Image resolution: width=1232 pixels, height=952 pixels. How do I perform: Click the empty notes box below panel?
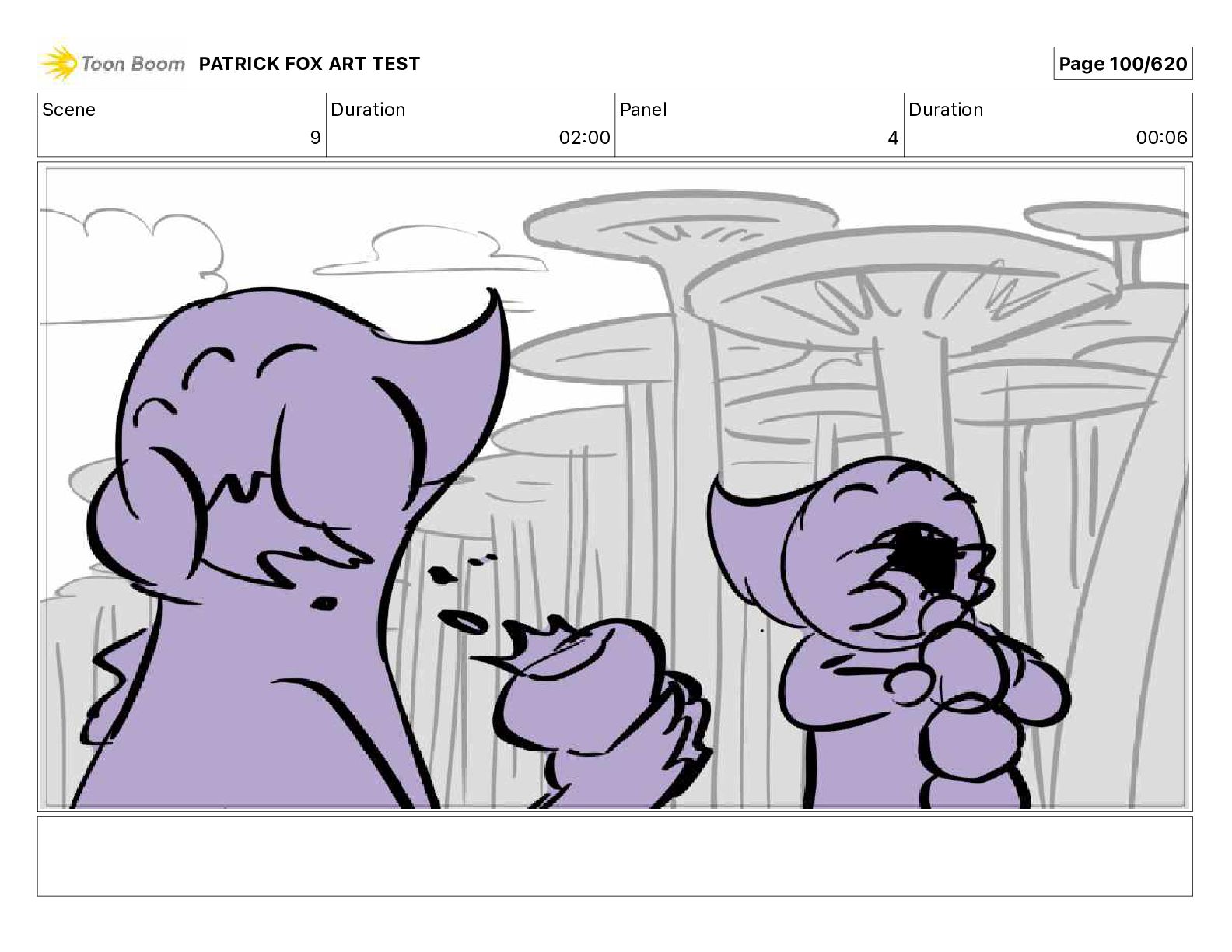(614, 856)
